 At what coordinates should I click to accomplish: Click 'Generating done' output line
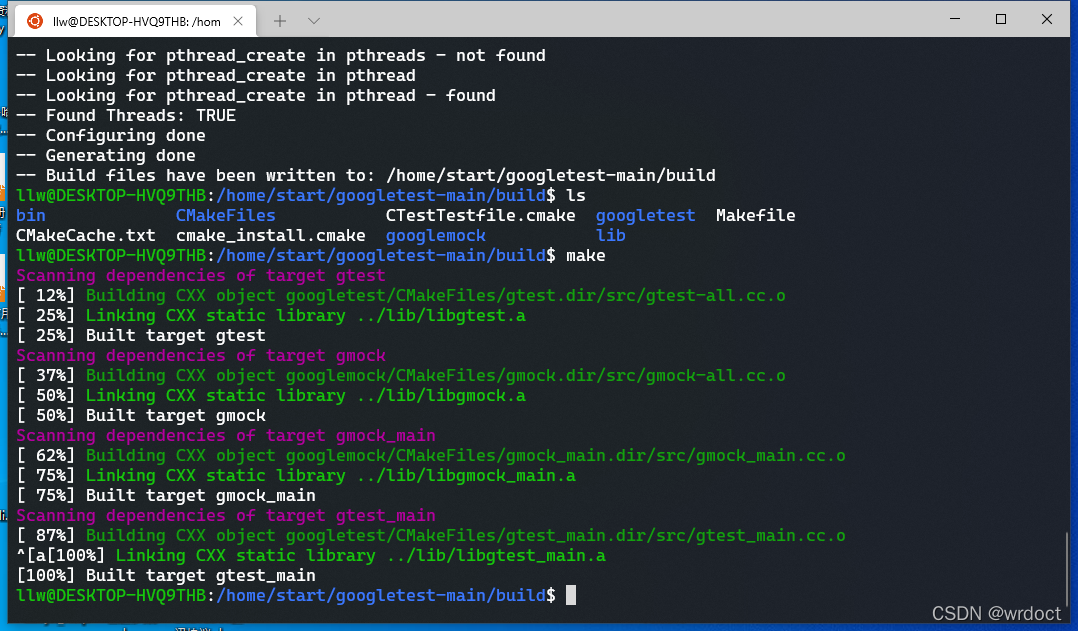106,155
